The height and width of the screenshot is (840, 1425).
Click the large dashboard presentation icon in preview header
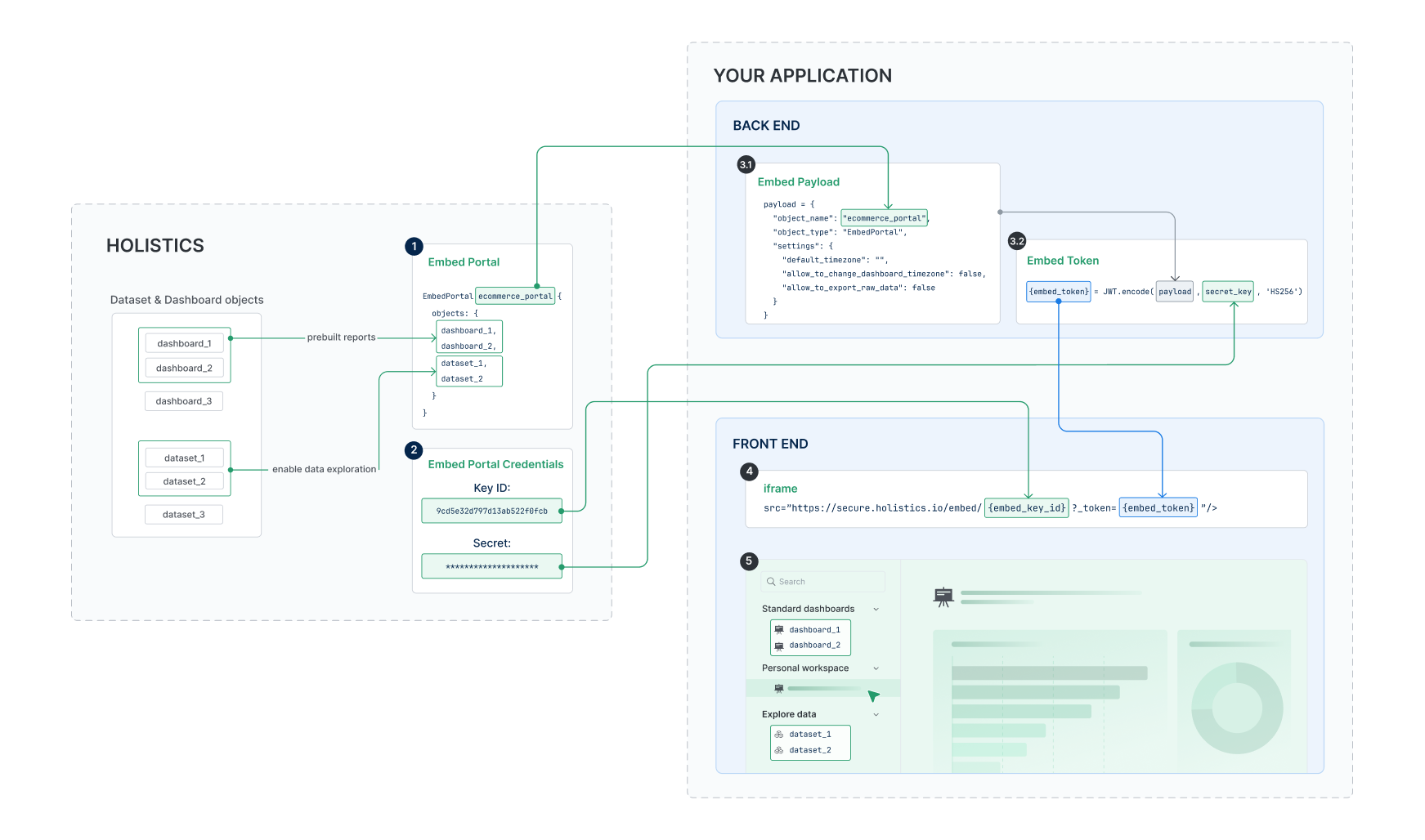point(943,597)
